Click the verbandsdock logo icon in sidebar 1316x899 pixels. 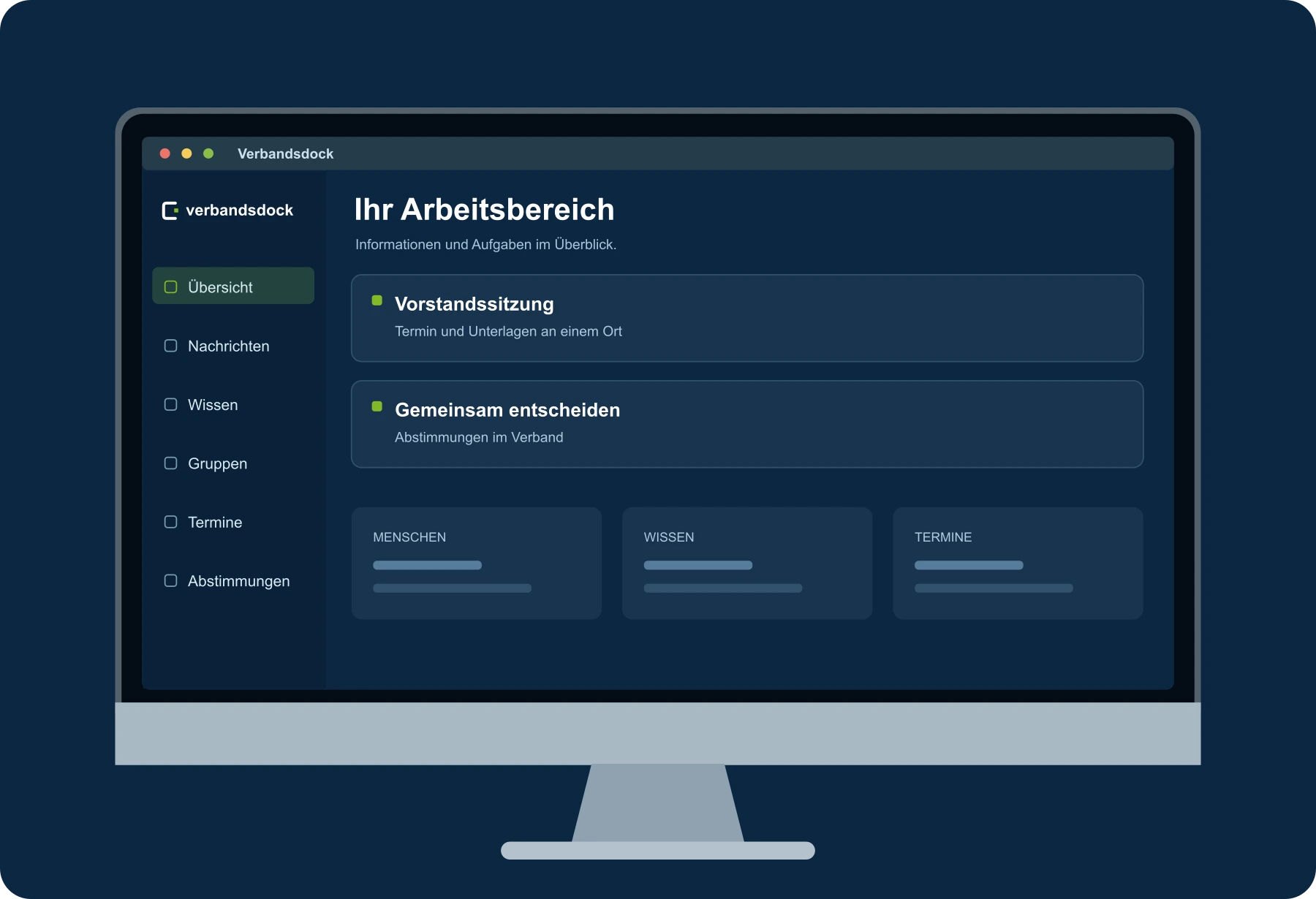coord(170,210)
